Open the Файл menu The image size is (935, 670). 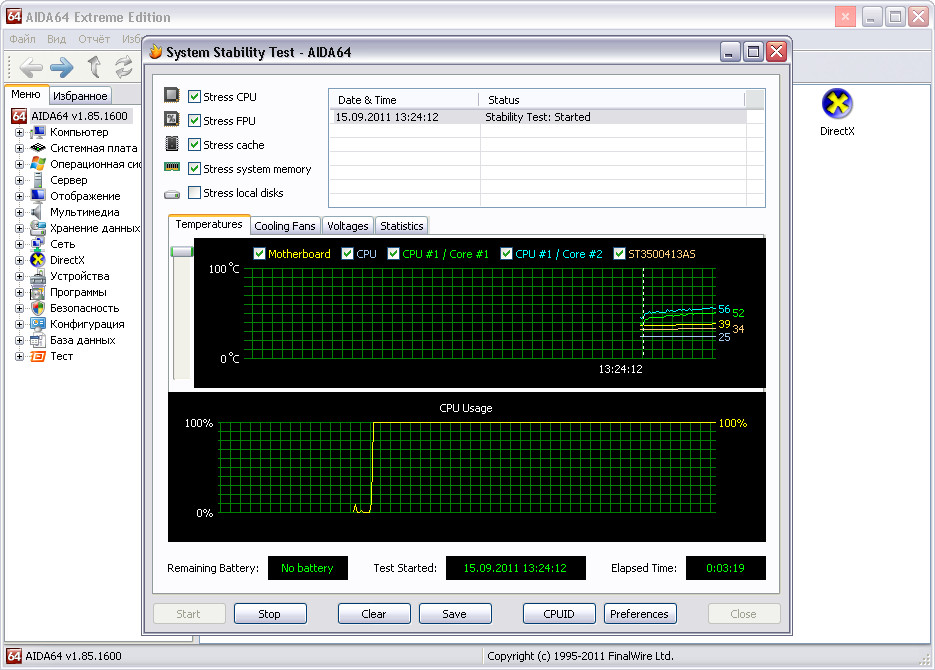coord(23,39)
